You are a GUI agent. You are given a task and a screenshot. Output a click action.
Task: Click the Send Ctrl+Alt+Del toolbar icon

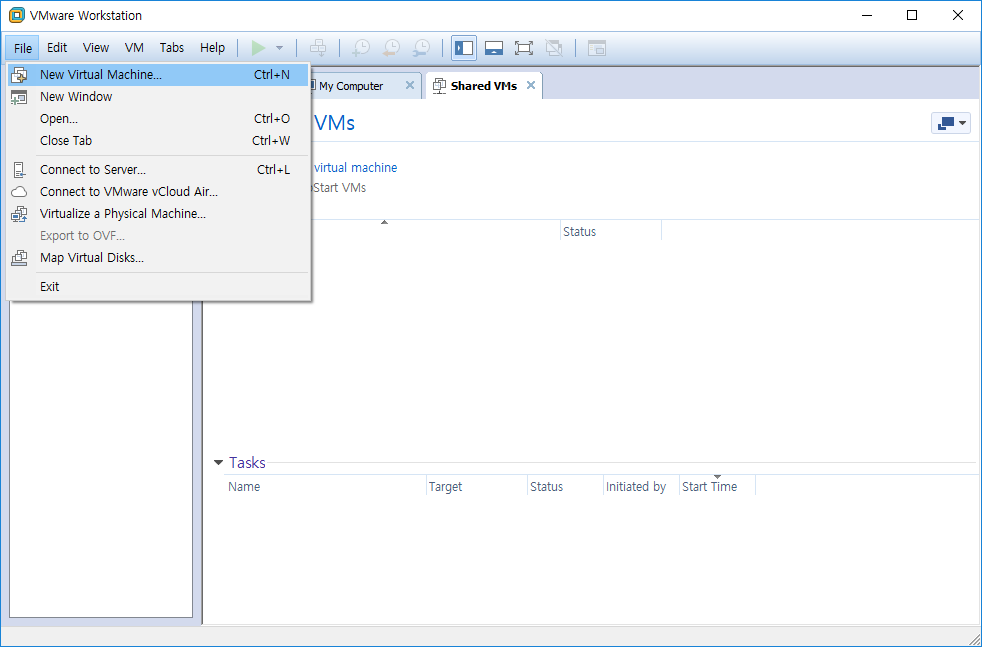click(318, 48)
